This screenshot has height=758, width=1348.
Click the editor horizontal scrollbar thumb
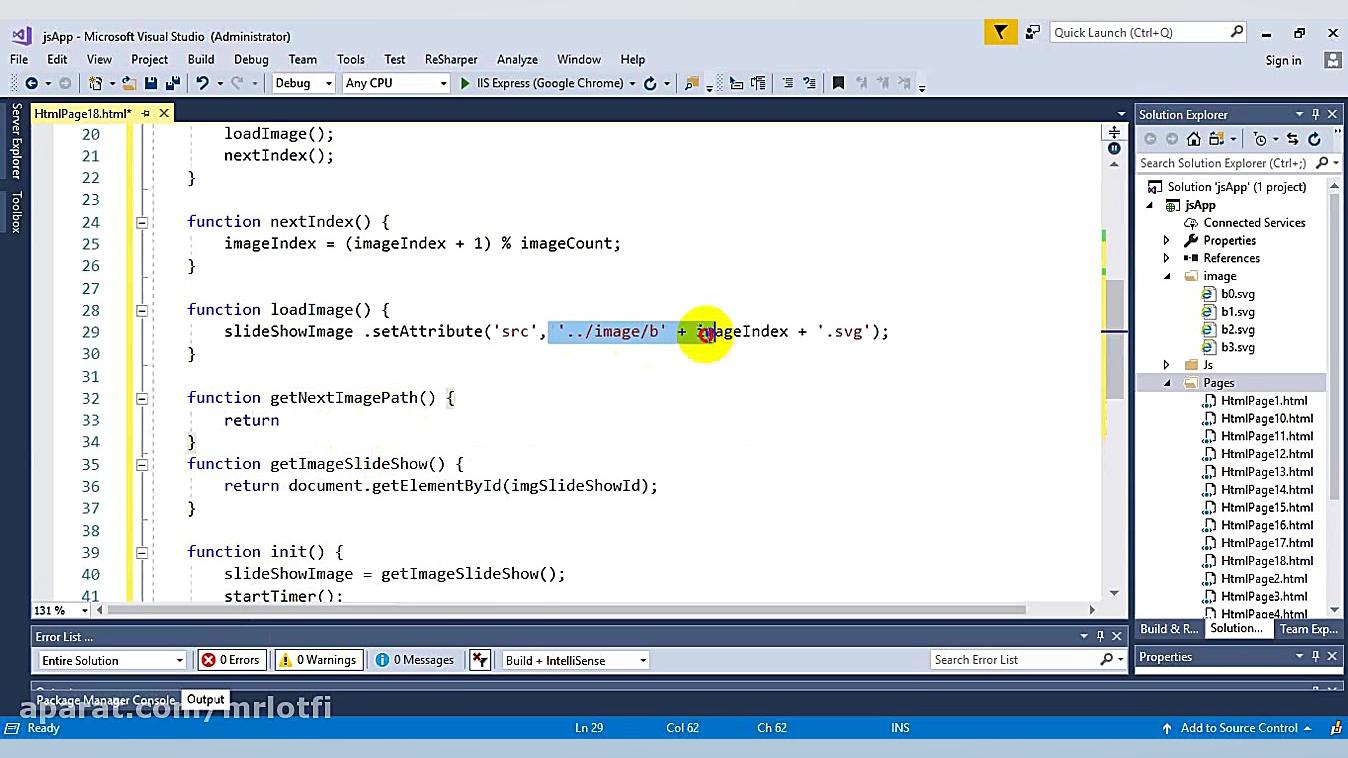pyautogui.click(x=567, y=610)
